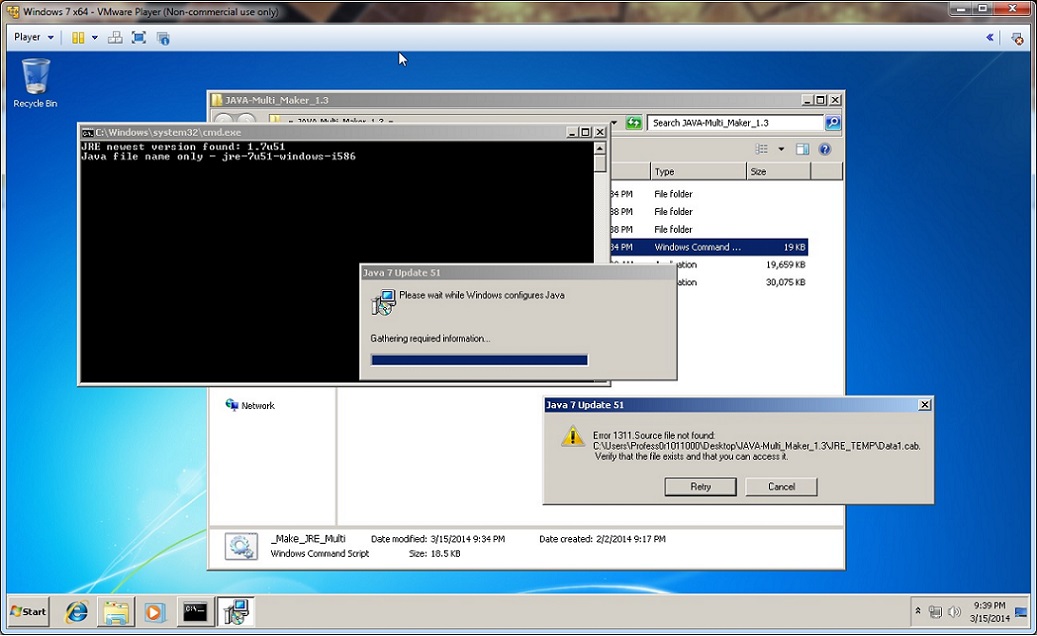Expand the pause button dropdown arrow

(95, 38)
